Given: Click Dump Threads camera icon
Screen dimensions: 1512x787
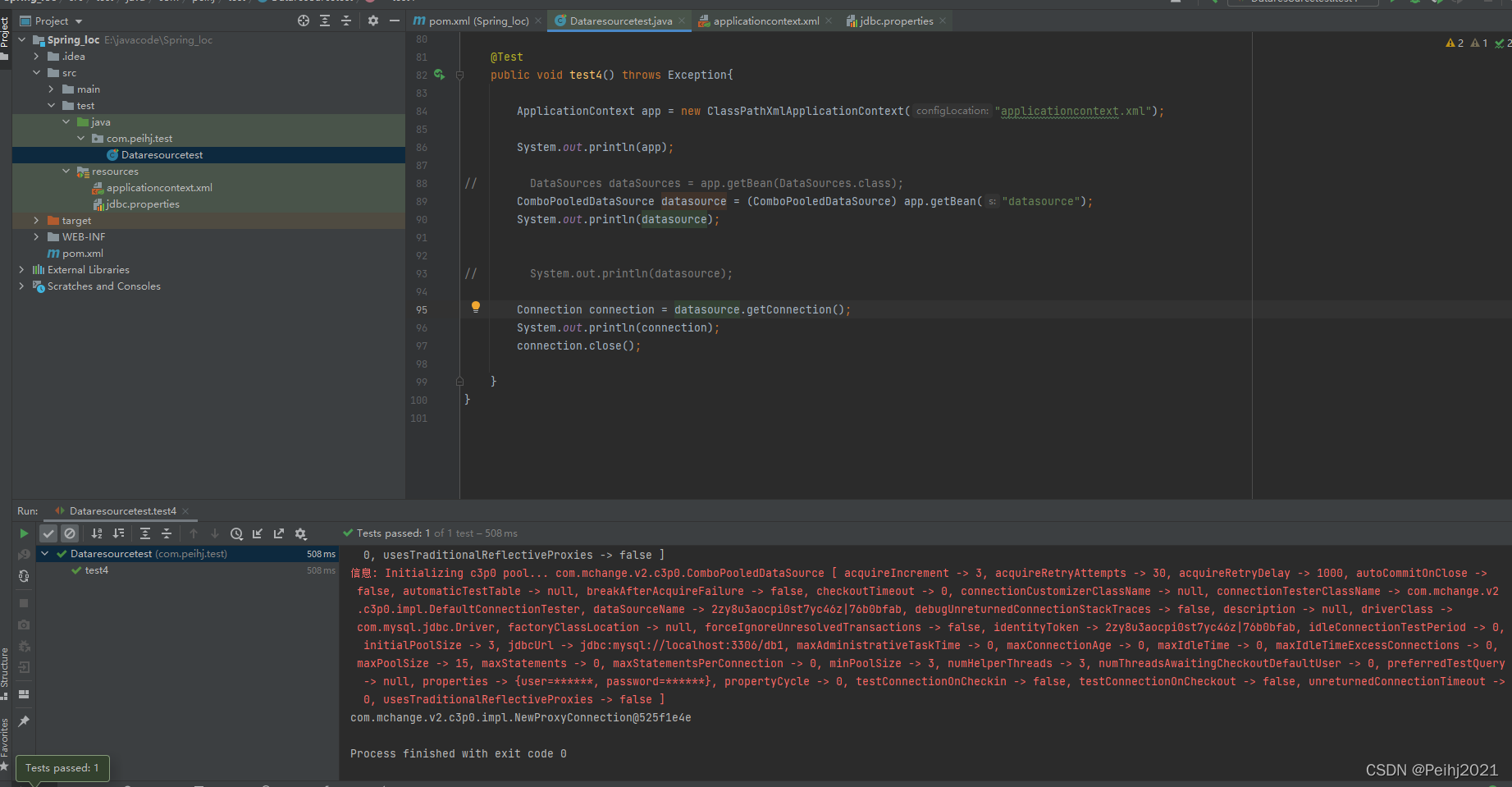Looking at the screenshot, I should 24,625.
